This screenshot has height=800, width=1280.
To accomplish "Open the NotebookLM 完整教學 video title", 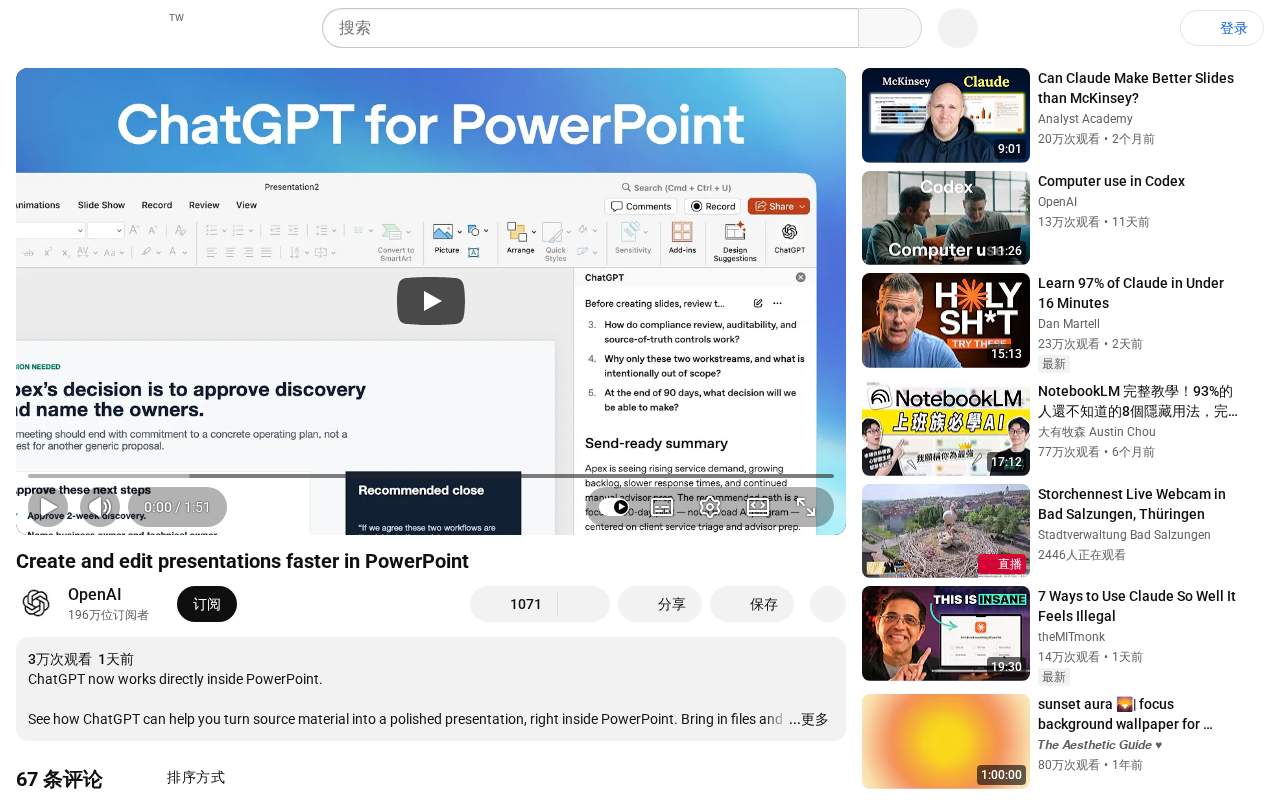I will [x=1138, y=401].
